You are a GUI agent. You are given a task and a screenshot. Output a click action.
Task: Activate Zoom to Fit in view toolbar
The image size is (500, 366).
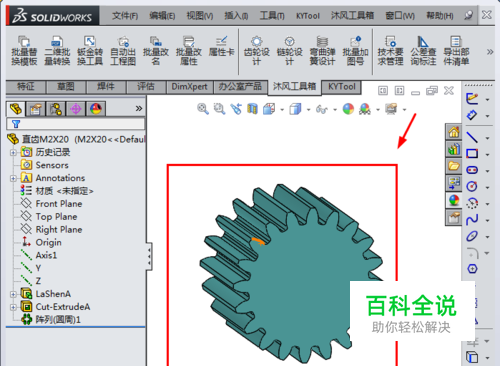(x=203, y=109)
